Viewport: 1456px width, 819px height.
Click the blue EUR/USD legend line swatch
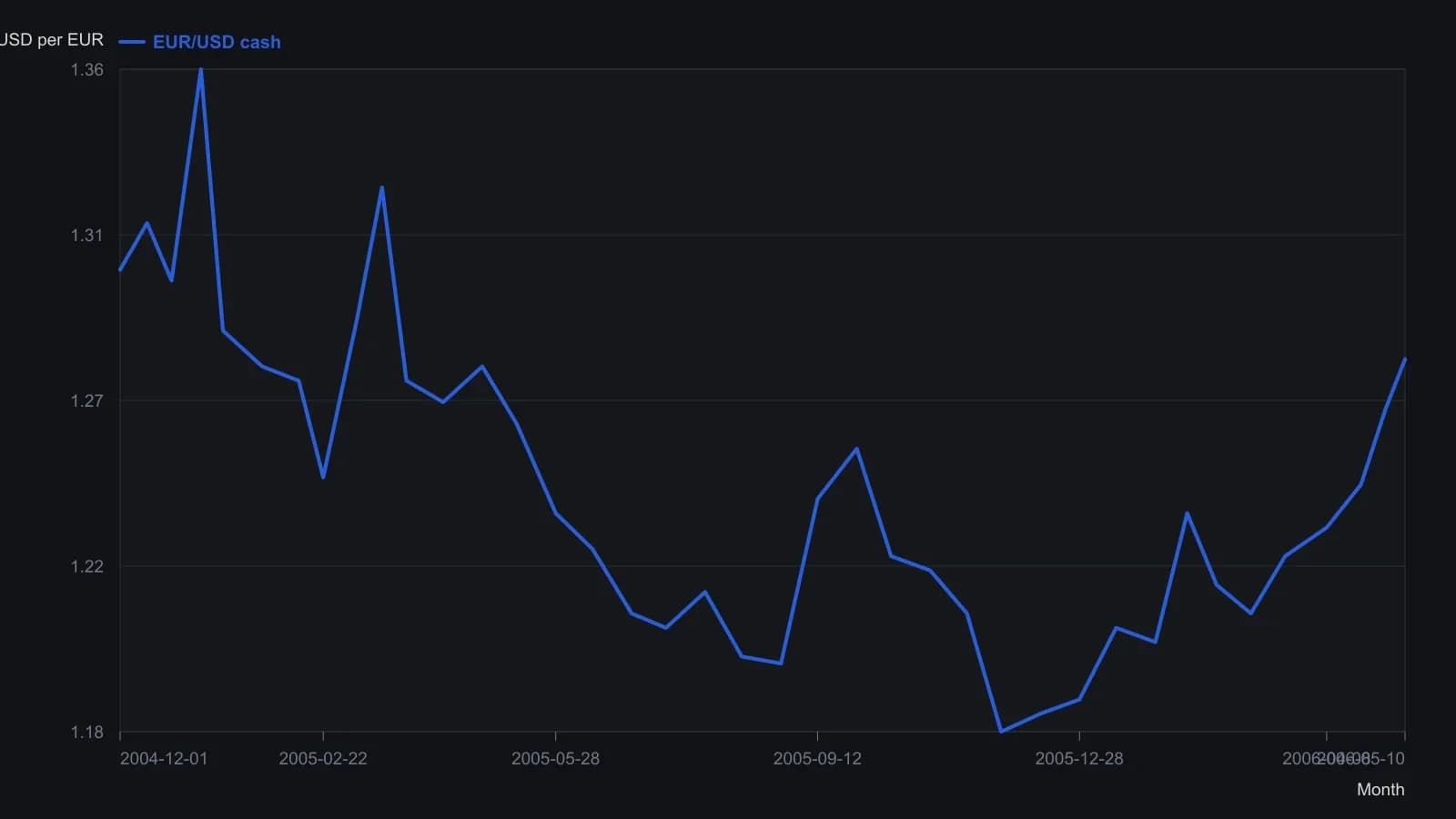point(132,42)
